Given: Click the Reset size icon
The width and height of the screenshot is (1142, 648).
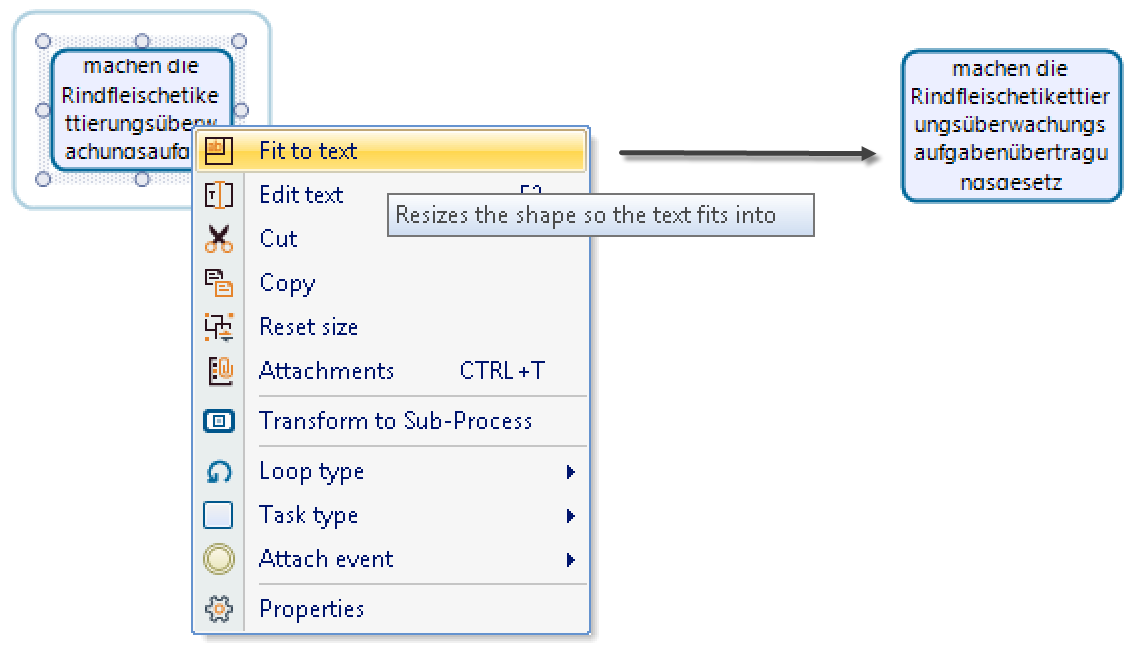Looking at the screenshot, I should point(218,327).
